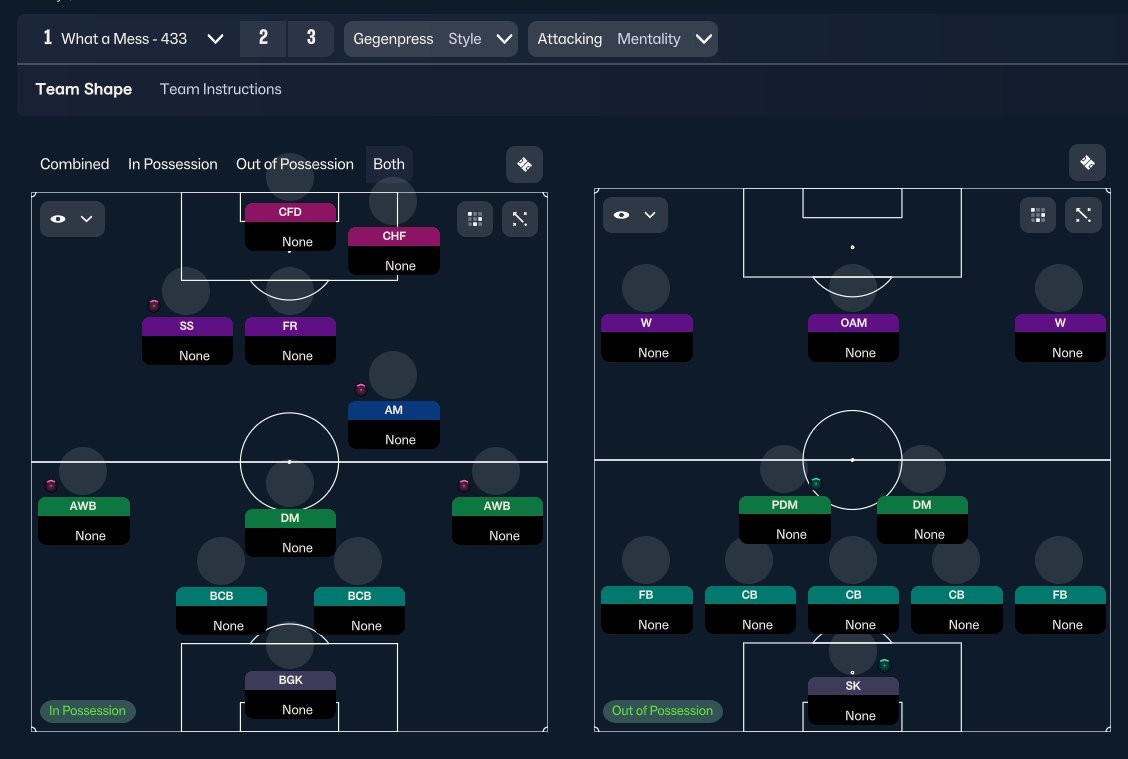Screen dimensions: 1128x759
Task: Open the What a Mess - 433 tactic dropdown
Action: click(134, 39)
